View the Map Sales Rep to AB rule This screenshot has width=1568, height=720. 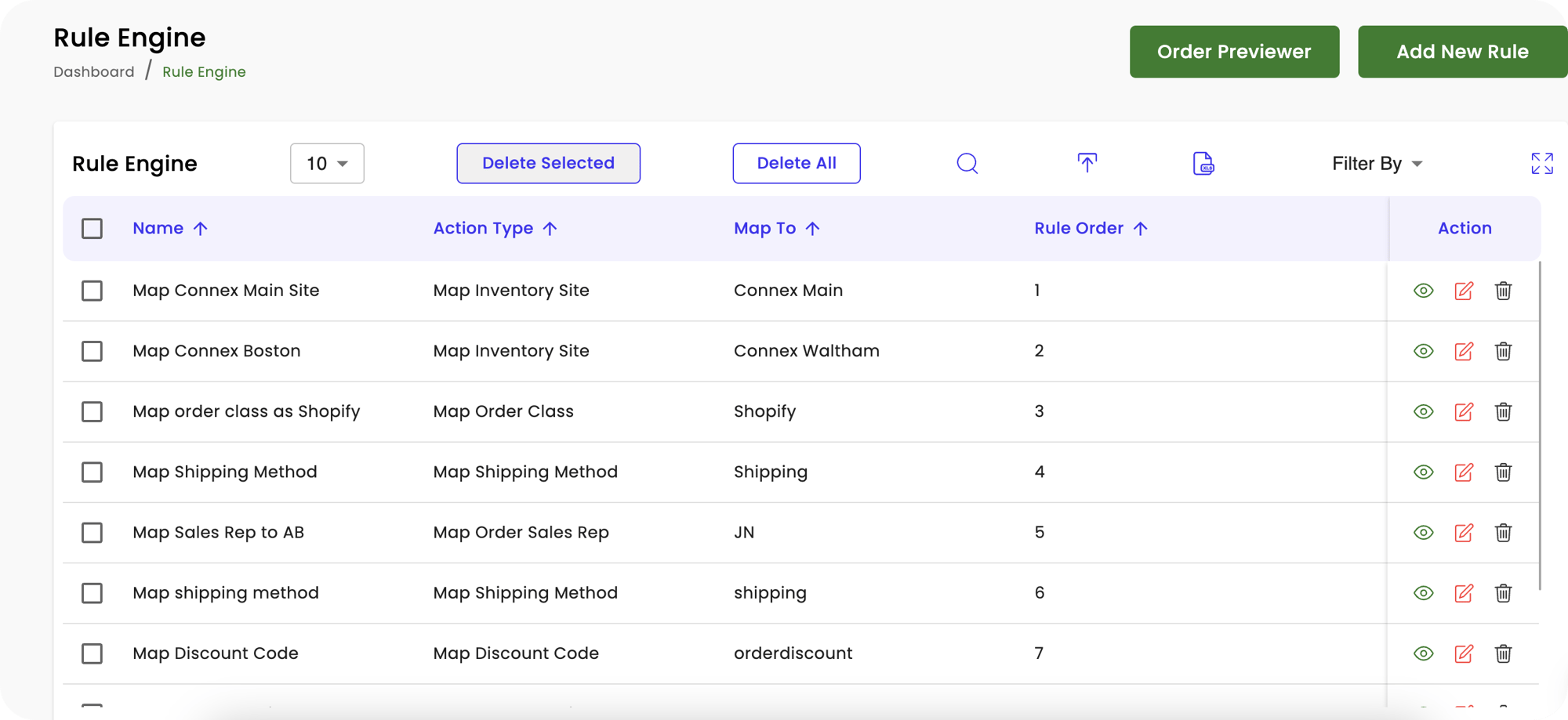click(1423, 533)
